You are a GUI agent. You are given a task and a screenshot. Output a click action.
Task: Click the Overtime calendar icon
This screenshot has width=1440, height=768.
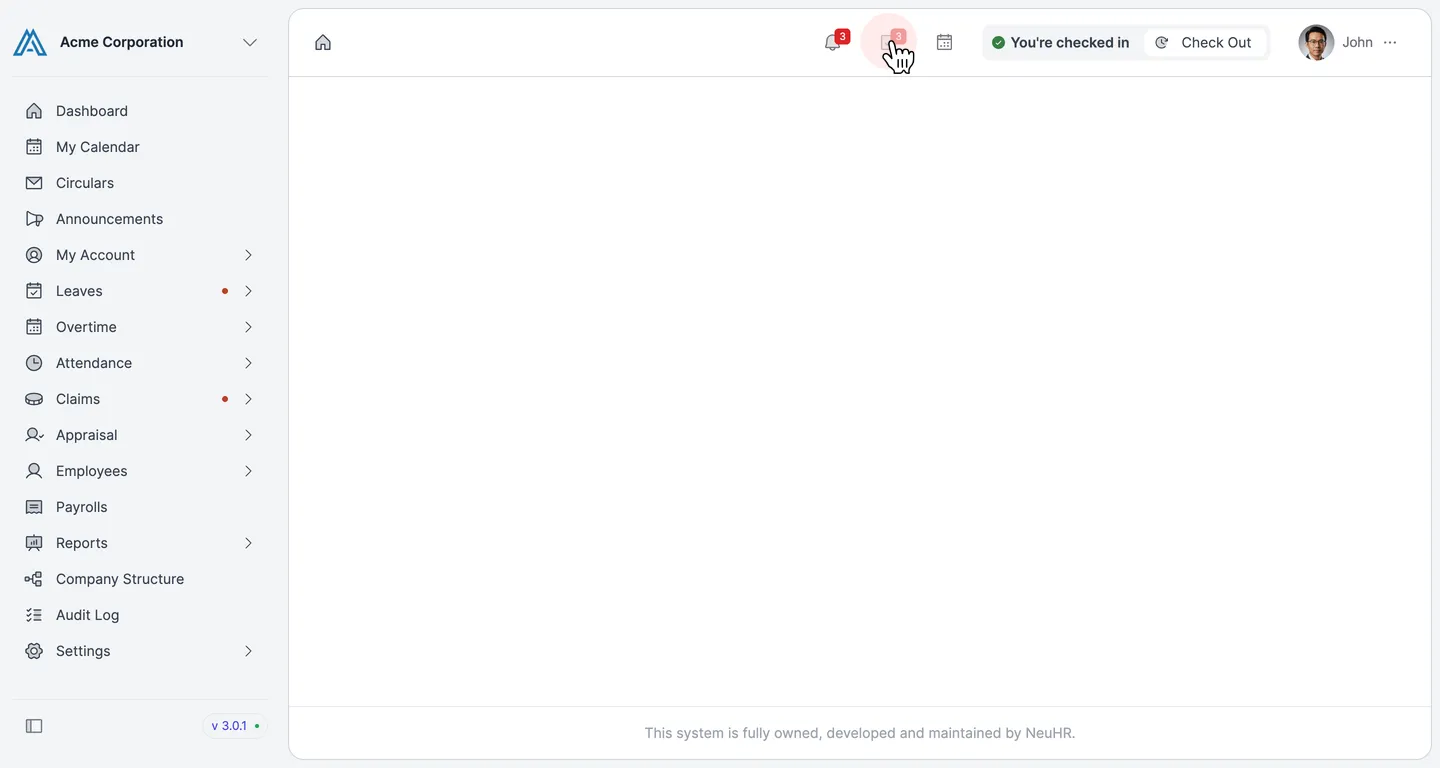tap(34, 327)
